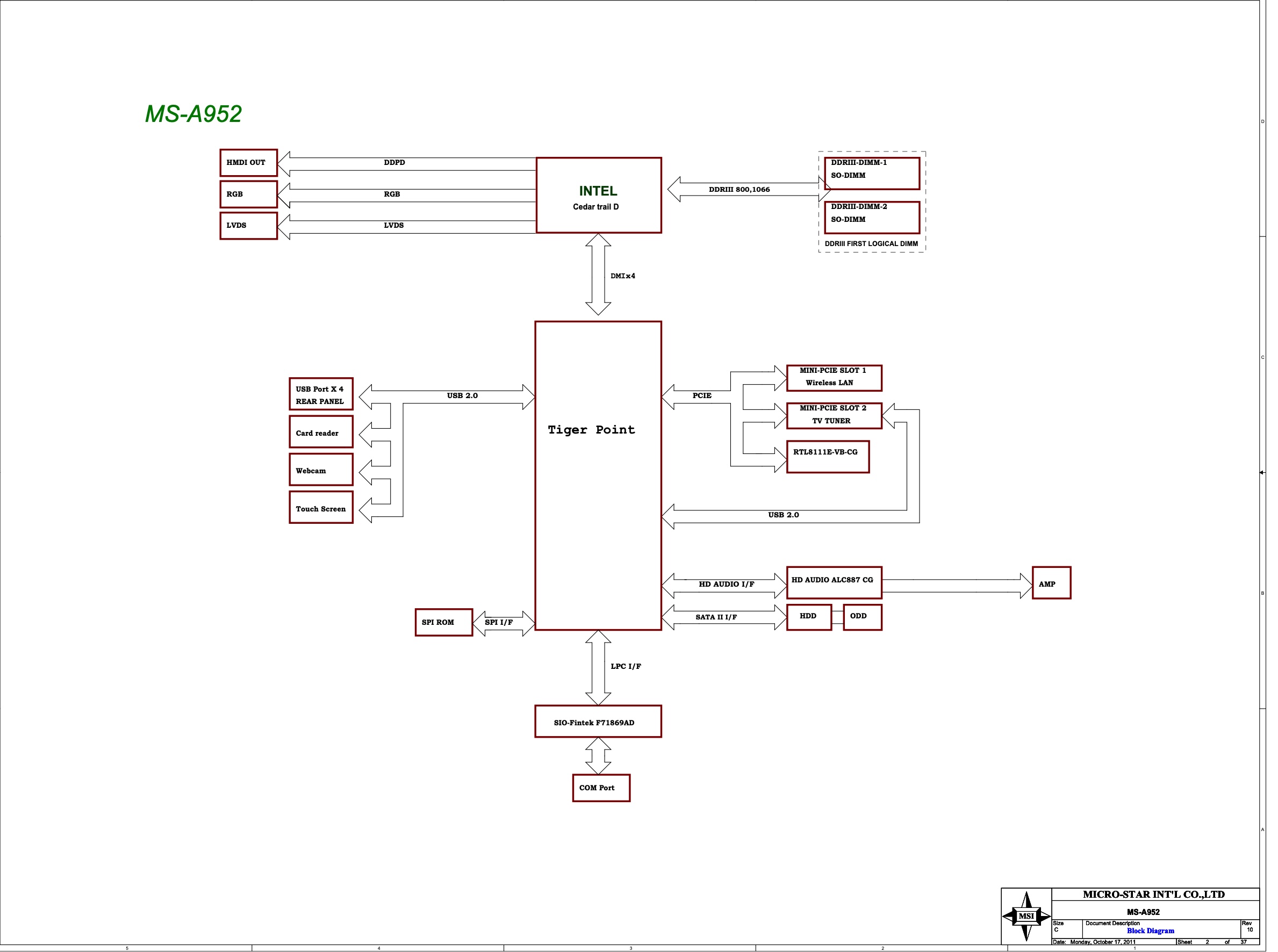Click the Webcam block

click(320, 470)
